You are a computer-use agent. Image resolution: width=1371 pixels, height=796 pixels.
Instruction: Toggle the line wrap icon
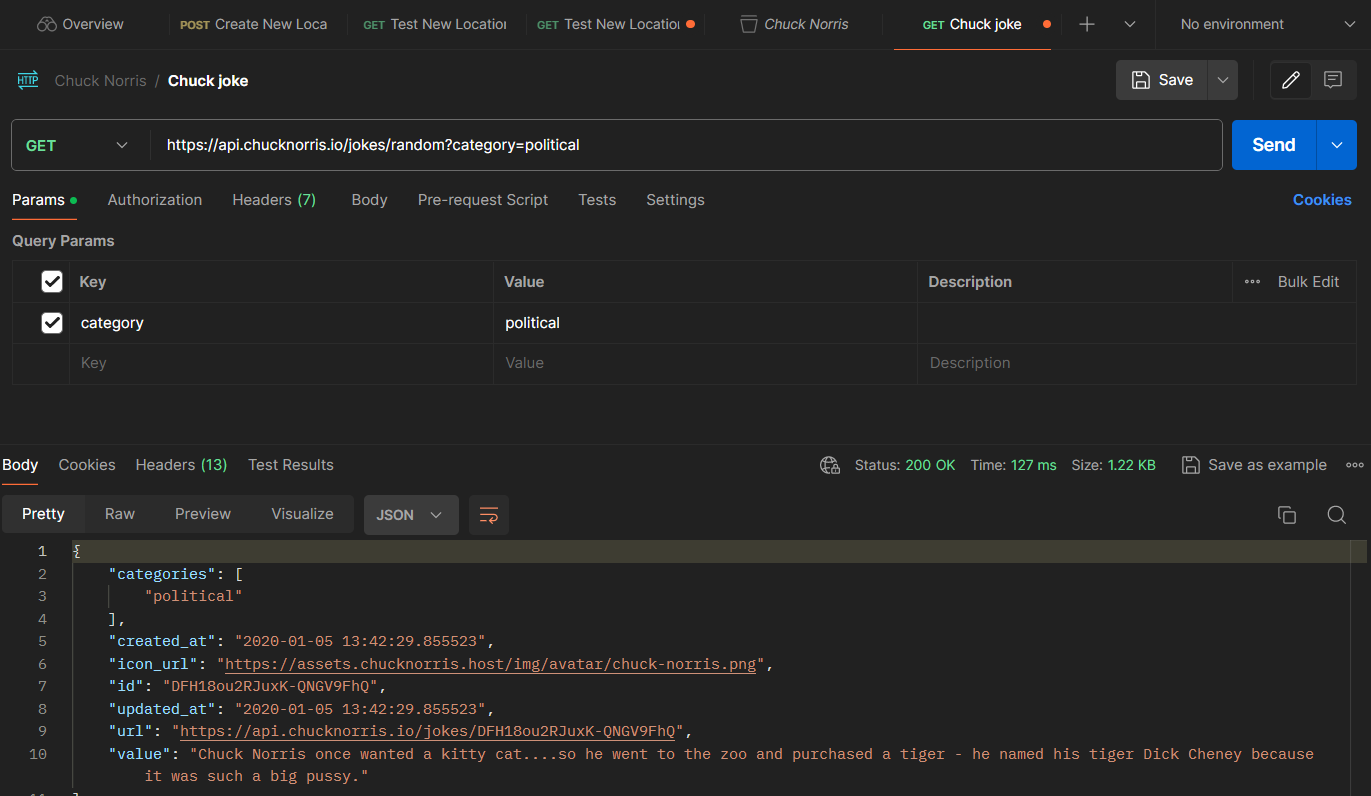click(489, 515)
